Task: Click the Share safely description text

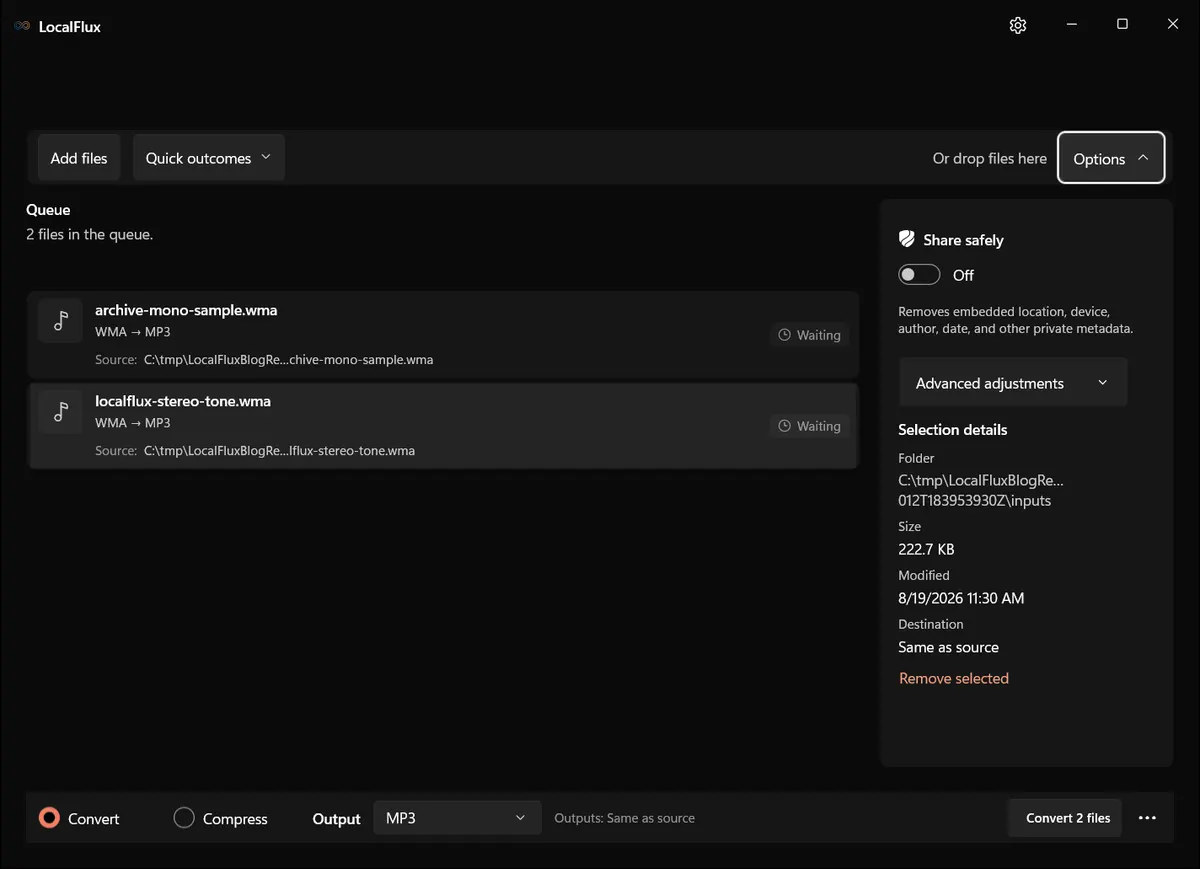Action: [x=1016, y=320]
